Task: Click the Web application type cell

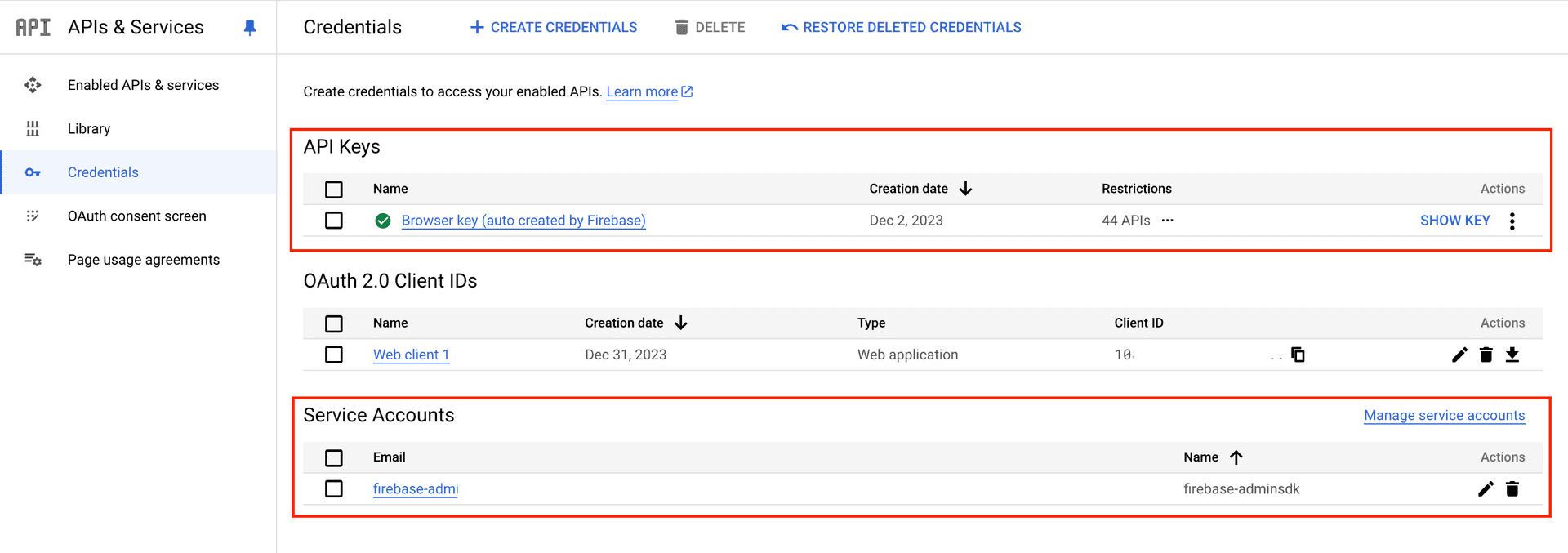Action: point(907,355)
